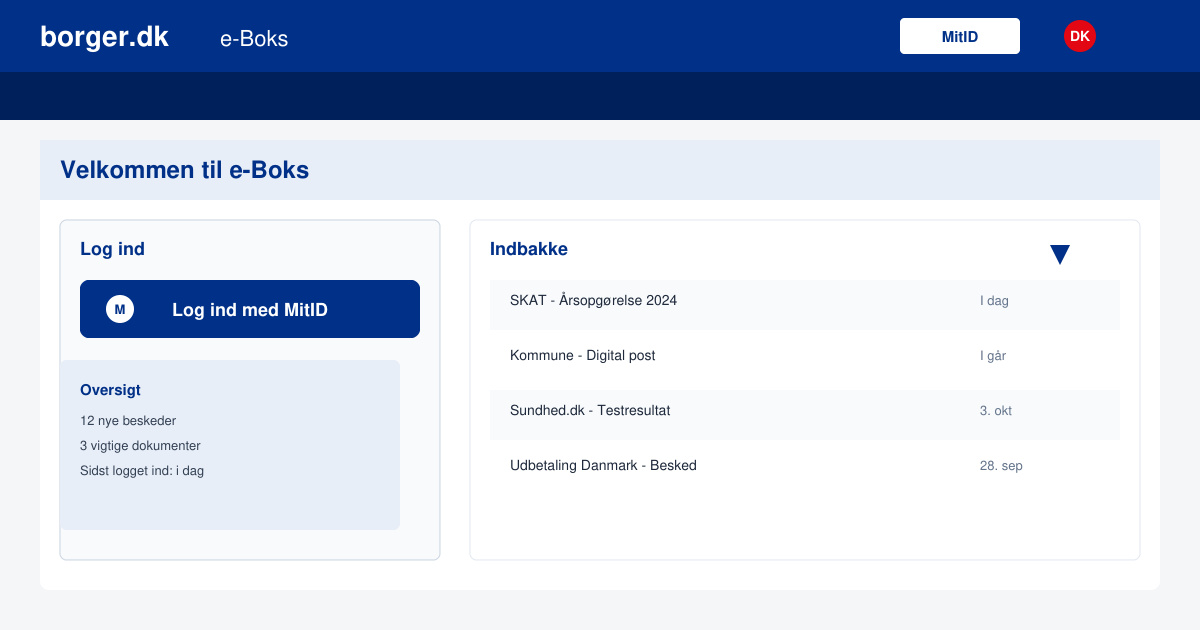This screenshot has width=1200, height=630.
Task: Open Sundhed.dk - Testresultat message
Action: coord(805,415)
